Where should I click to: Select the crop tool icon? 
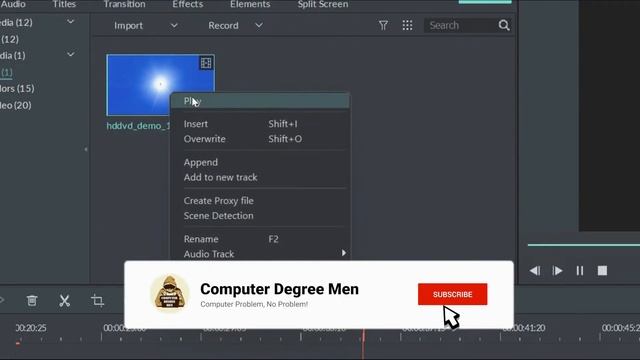[97, 301]
